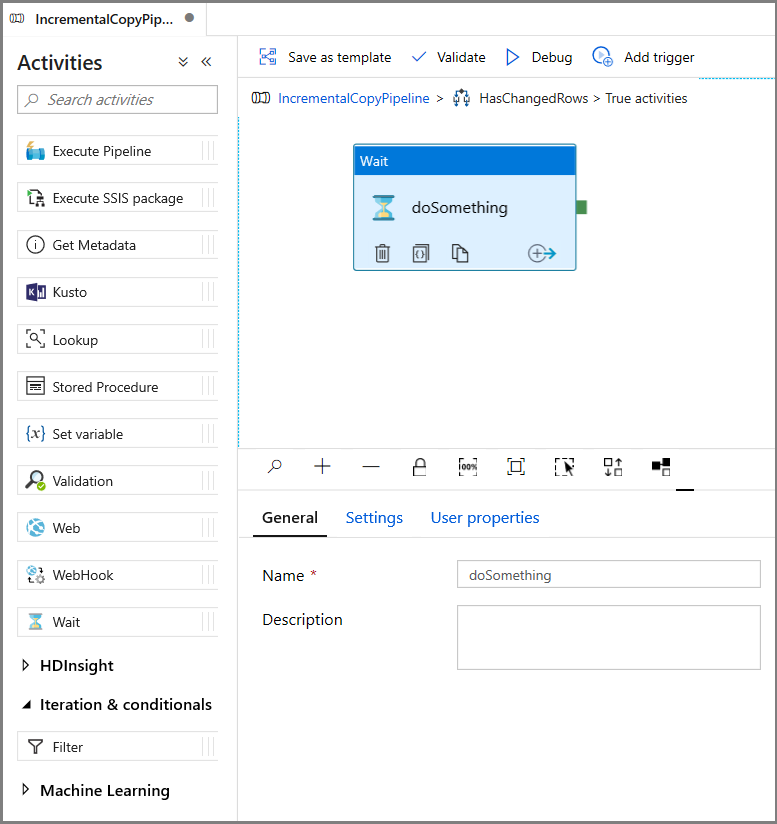Click the Wait activity header on canvas
The width and height of the screenshot is (777, 824).
pyautogui.click(x=464, y=160)
